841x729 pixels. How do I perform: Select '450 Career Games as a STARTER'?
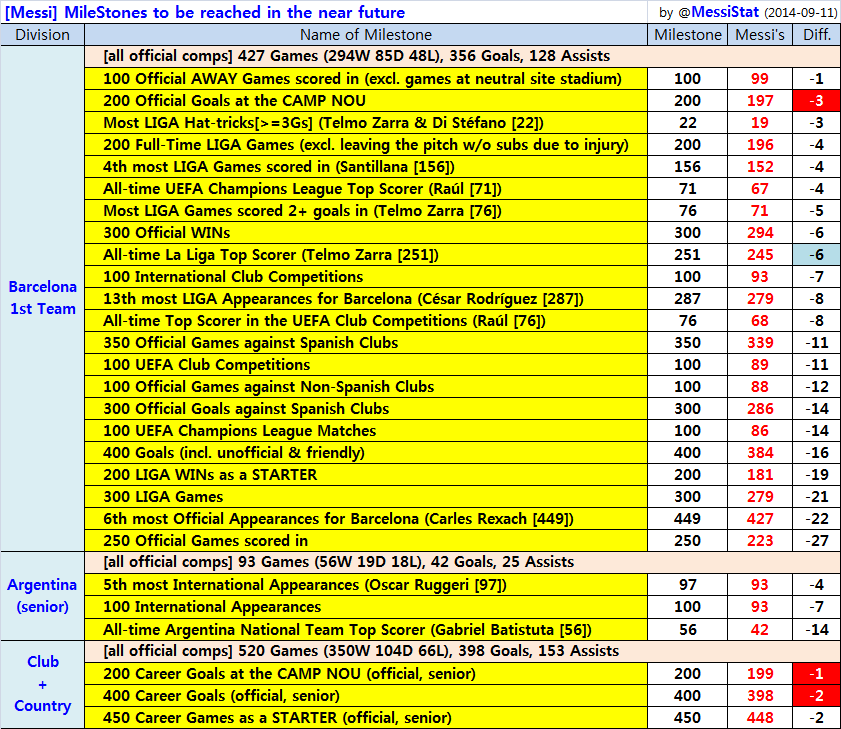click(366, 718)
